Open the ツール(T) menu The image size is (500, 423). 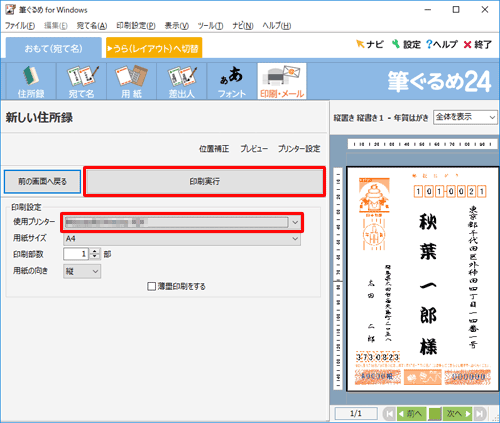coord(210,26)
